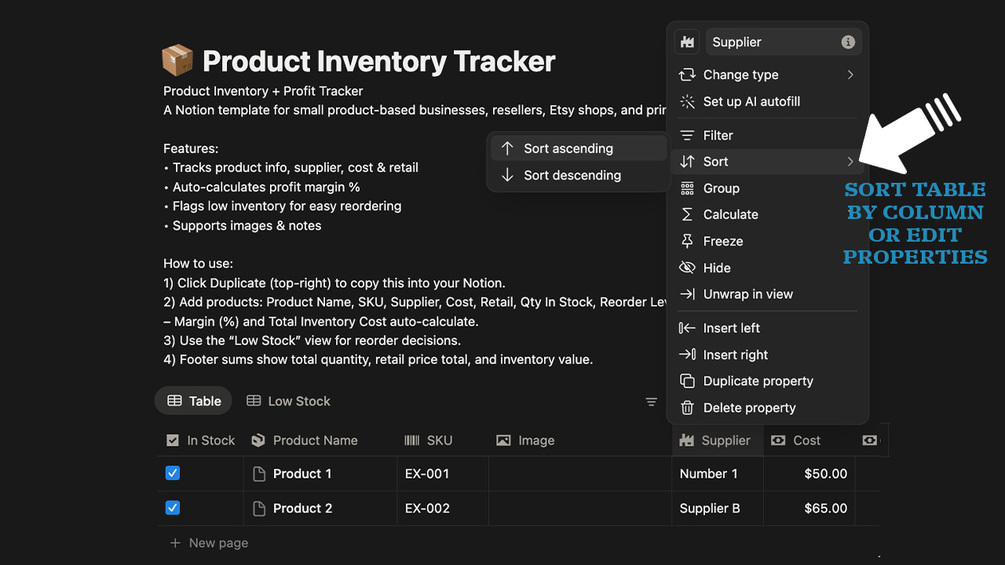
Task: Click the Image column header icon
Action: [x=503, y=440]
